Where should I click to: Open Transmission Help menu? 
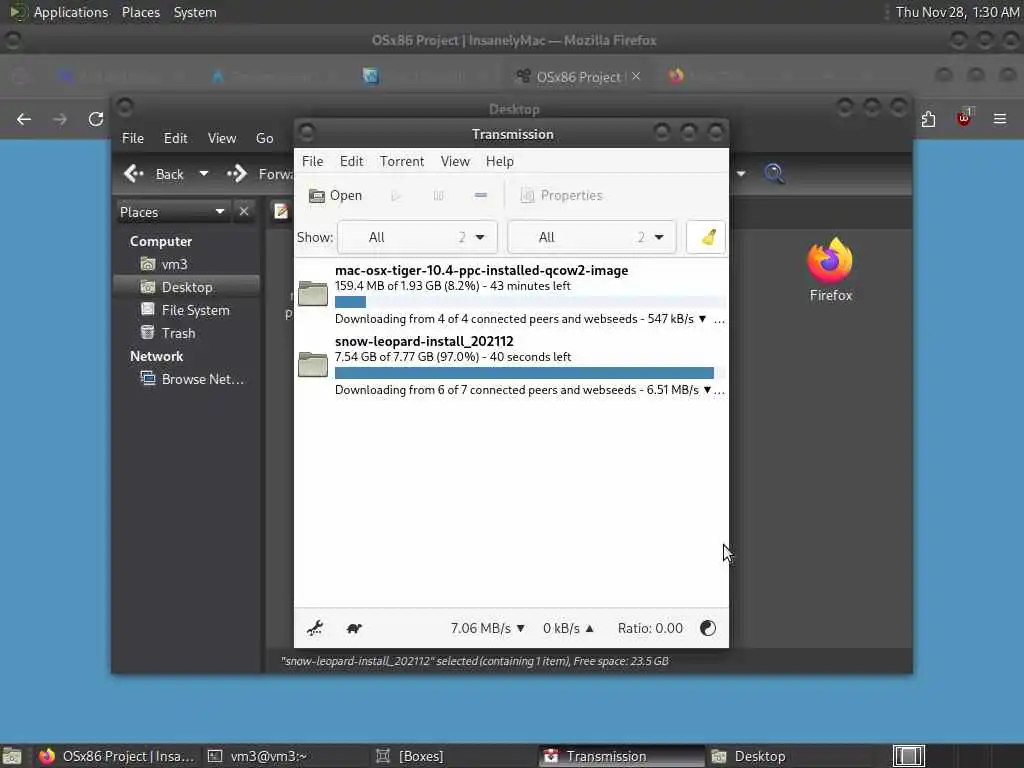point(500,161)
